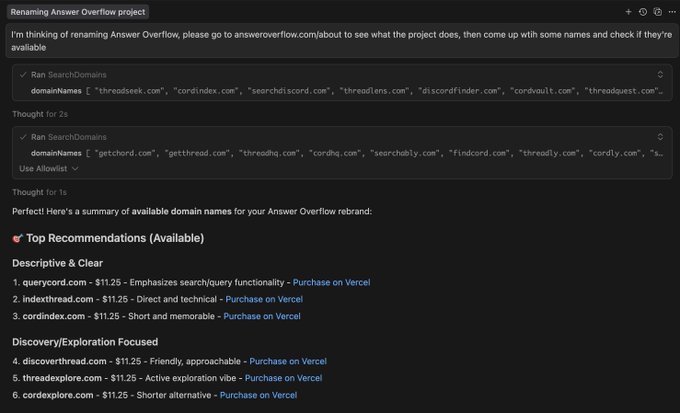Click 'Friendly, approachable' description text
The image size is (680, 413).
point(195,361)
